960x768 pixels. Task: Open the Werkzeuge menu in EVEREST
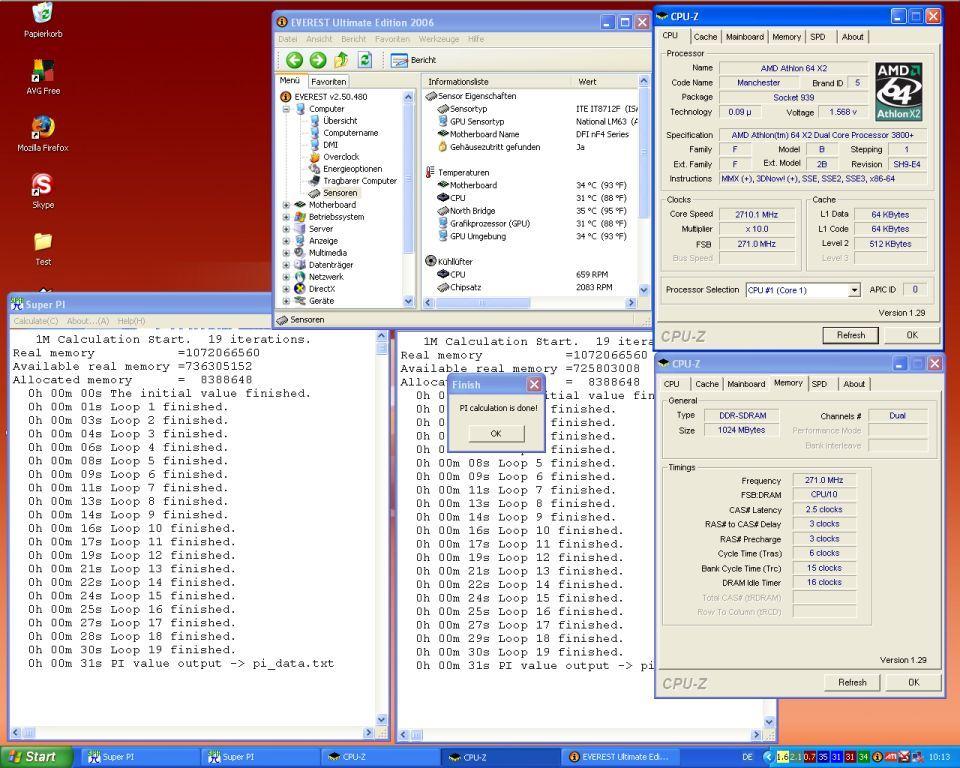click(439, 39)
